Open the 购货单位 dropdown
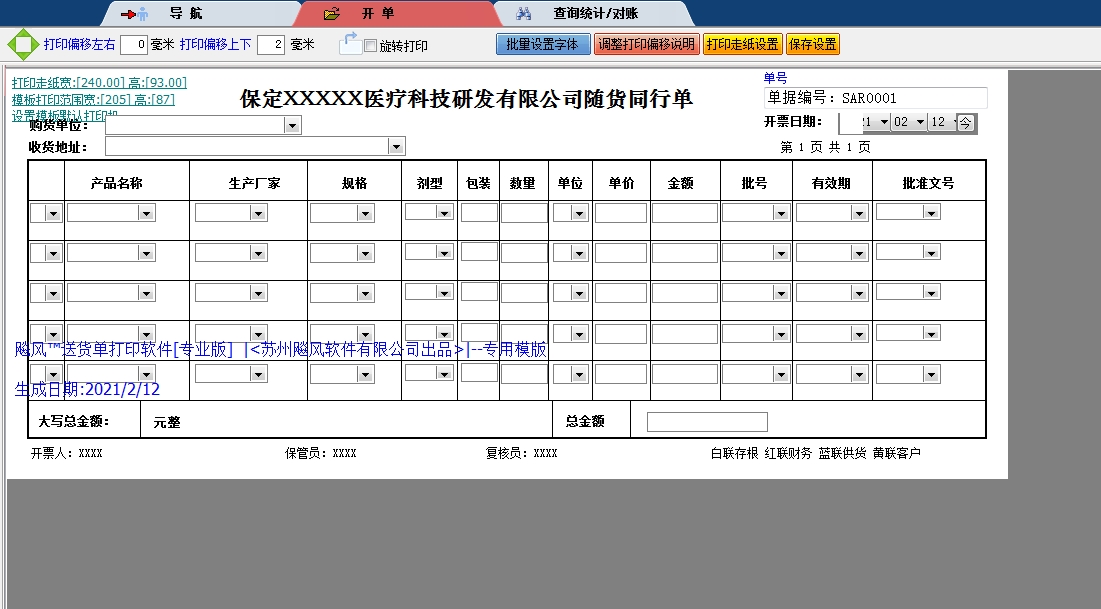The height and width of the screenshot is (609, 1101). click(291, 124)
